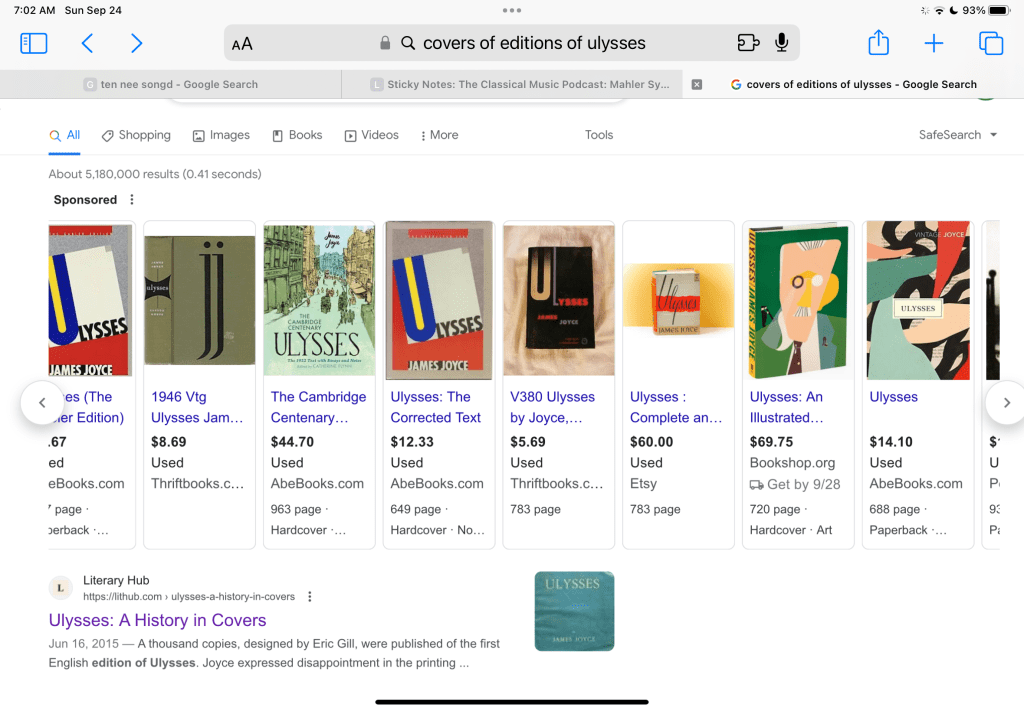Image resolution: width=1024 pixels, height=711 pixels.
Task: Show the tab overview
Action: point(990,43)
